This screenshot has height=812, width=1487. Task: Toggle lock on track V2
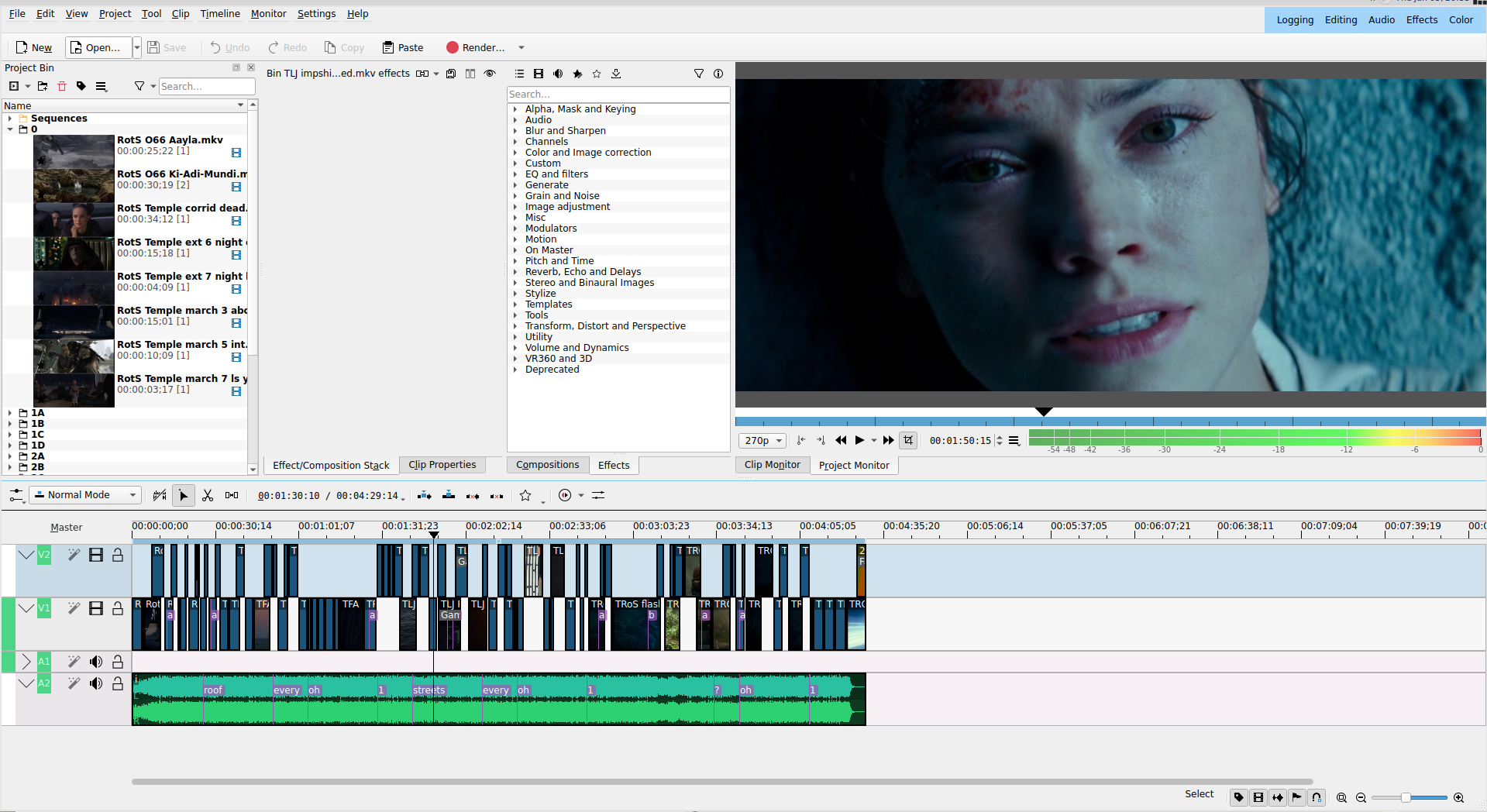tap(118, 555)
